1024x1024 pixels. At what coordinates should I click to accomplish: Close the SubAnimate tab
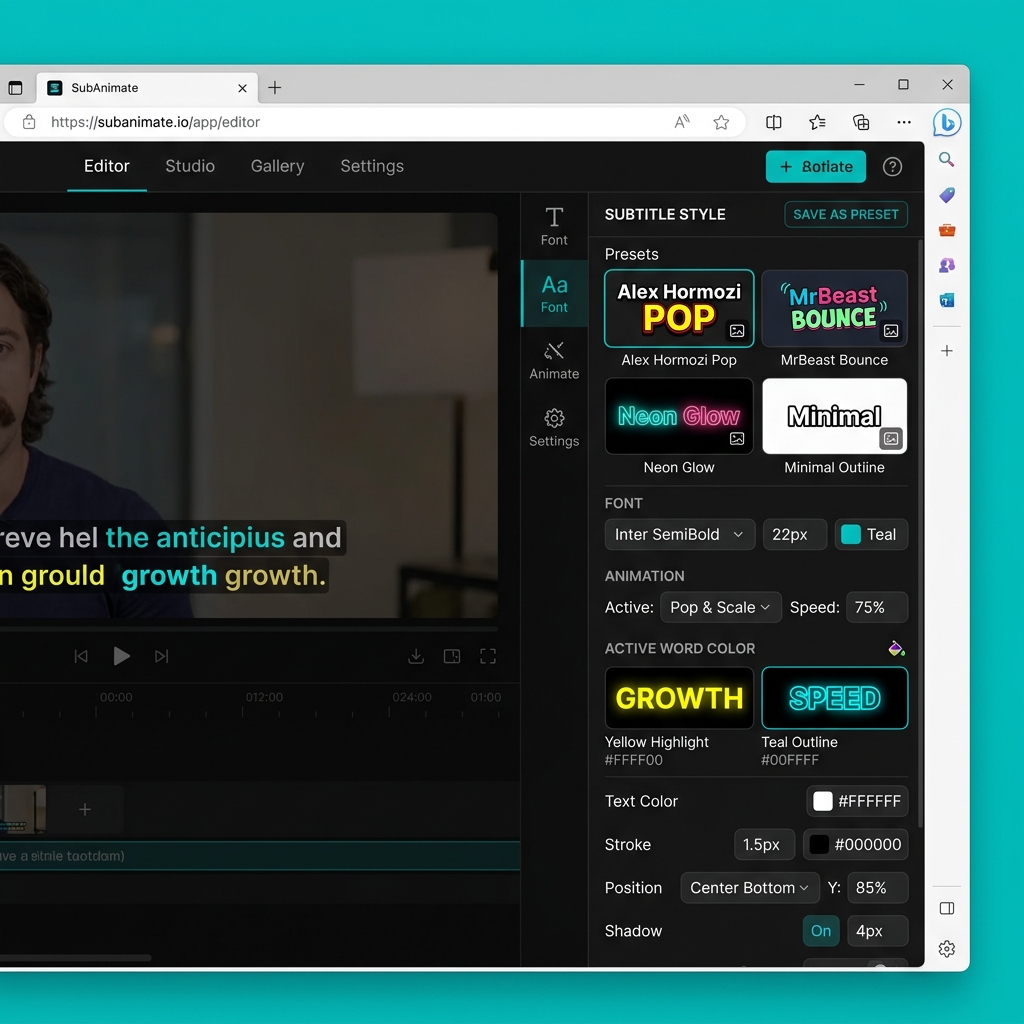(242, 88)
